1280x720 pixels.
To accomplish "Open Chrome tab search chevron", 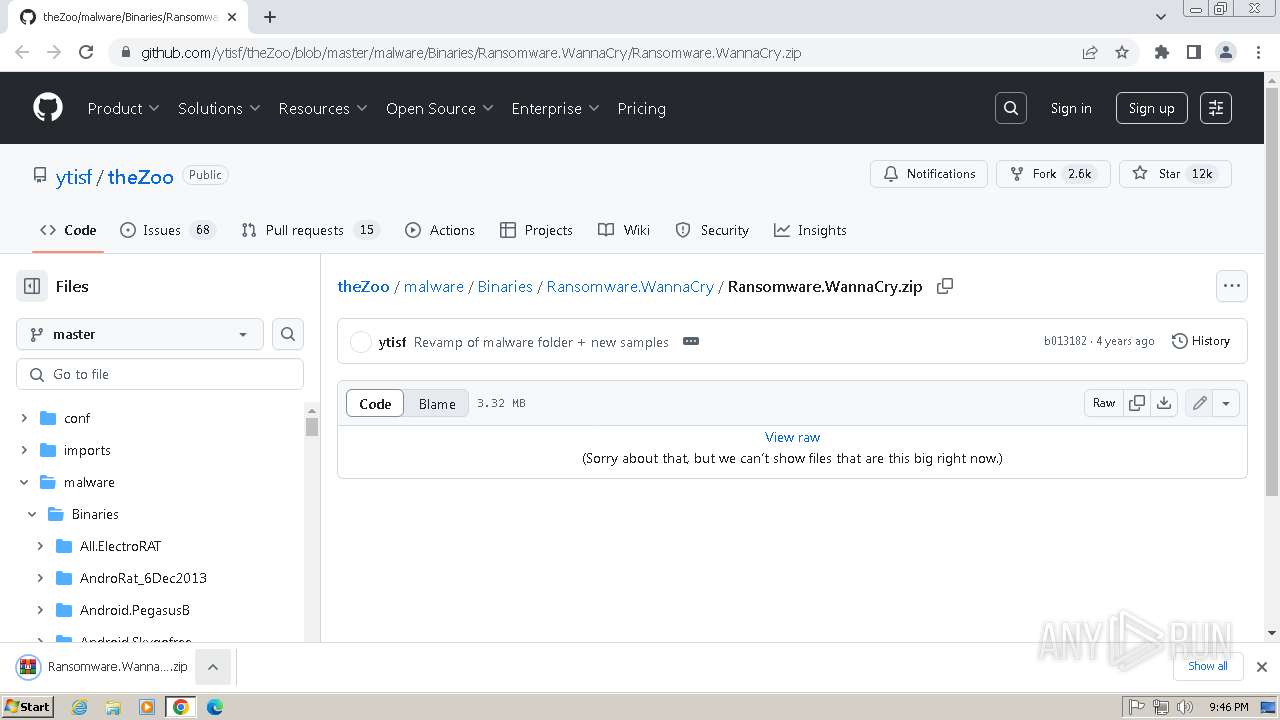I will [x=1160, y=17].
